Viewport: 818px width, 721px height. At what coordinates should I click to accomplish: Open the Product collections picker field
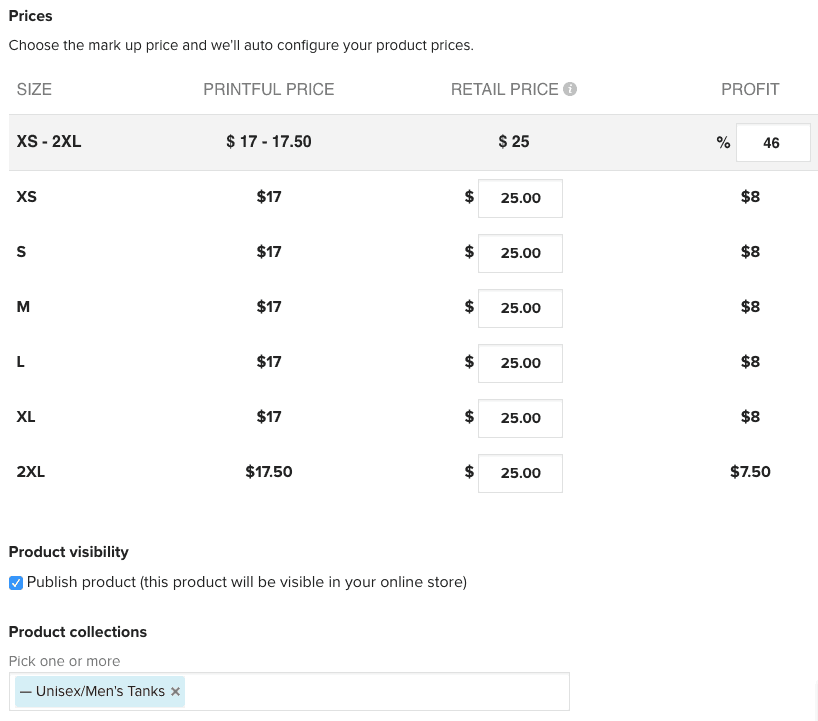[376, 691]
